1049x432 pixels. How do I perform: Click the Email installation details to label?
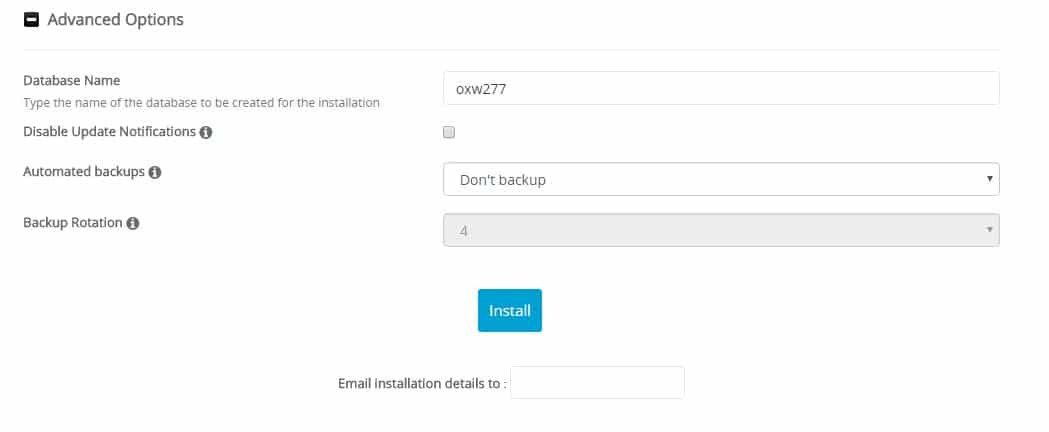tap(423, 384)
